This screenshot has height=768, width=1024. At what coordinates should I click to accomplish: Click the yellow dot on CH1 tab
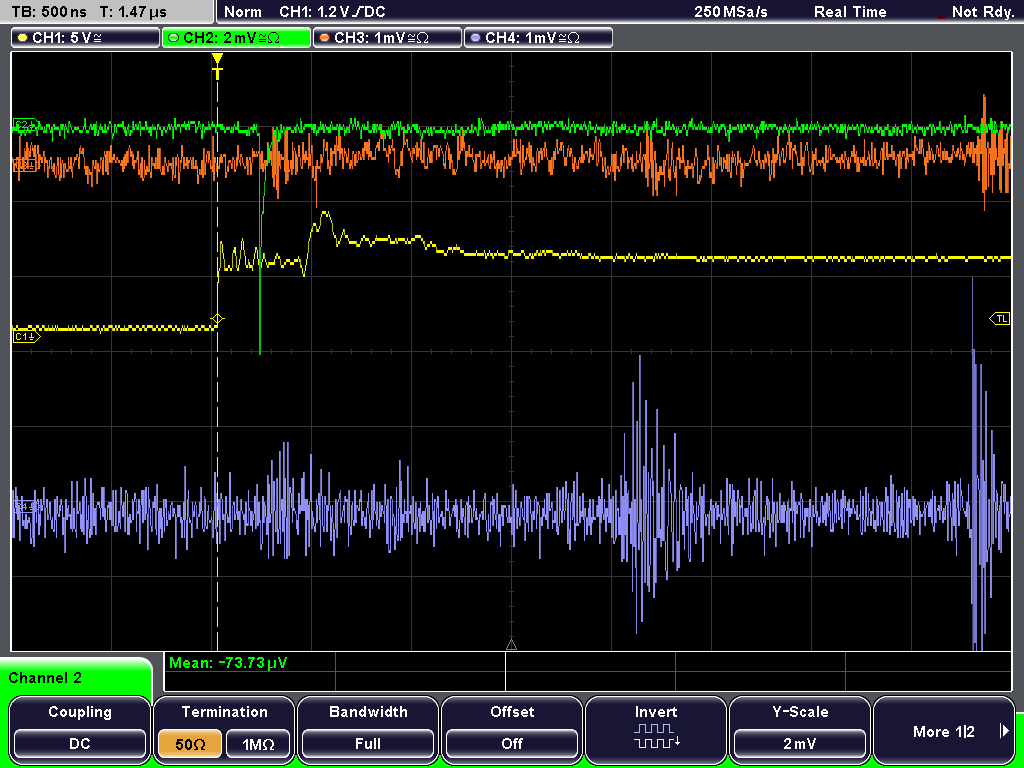[22, 38]
